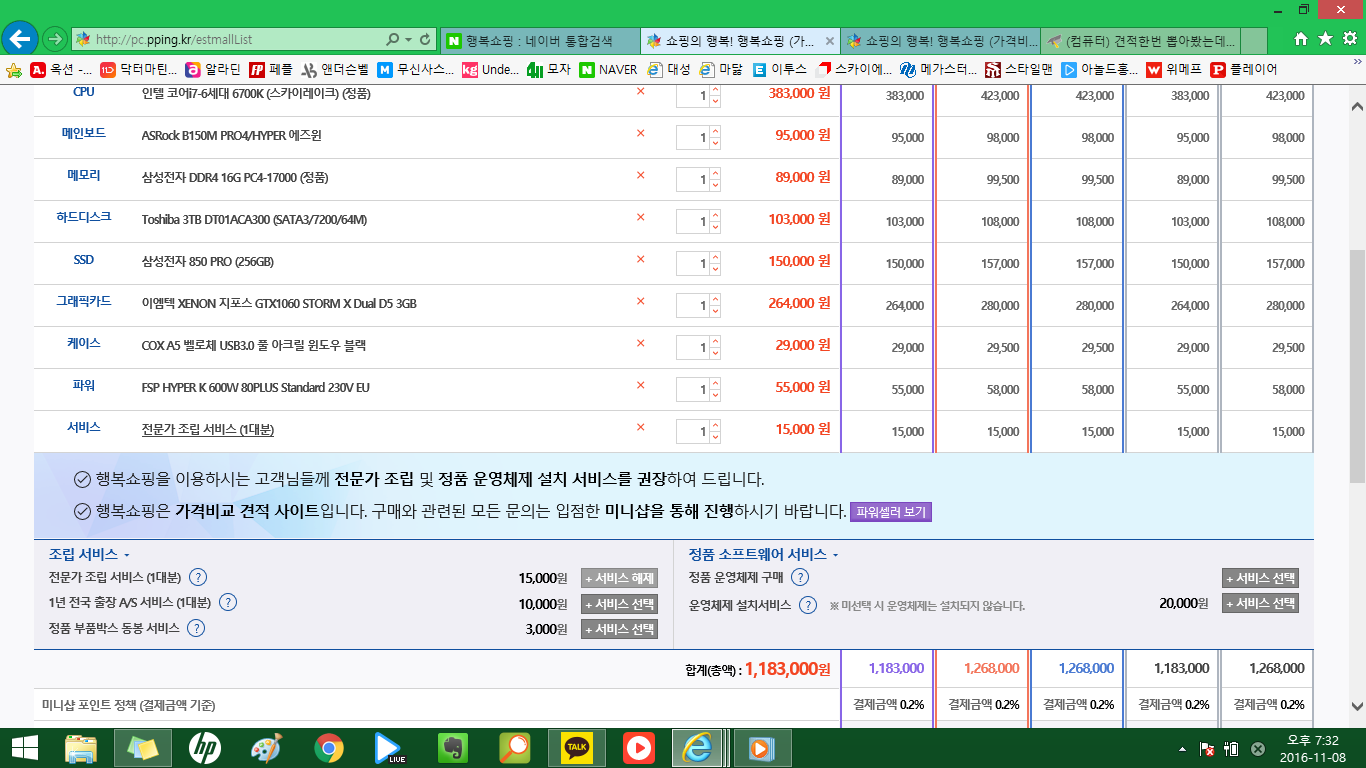Collapse the 정품 소프트웨어 서비스 section
The width and height of the screenshot is (1366, 768).
(835, 555)
